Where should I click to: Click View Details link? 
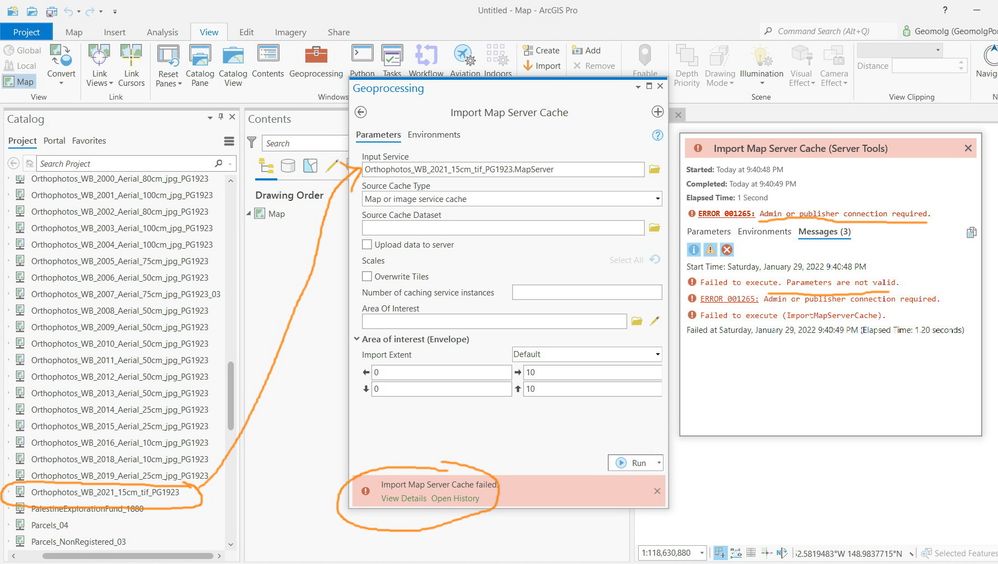(404, 498)
